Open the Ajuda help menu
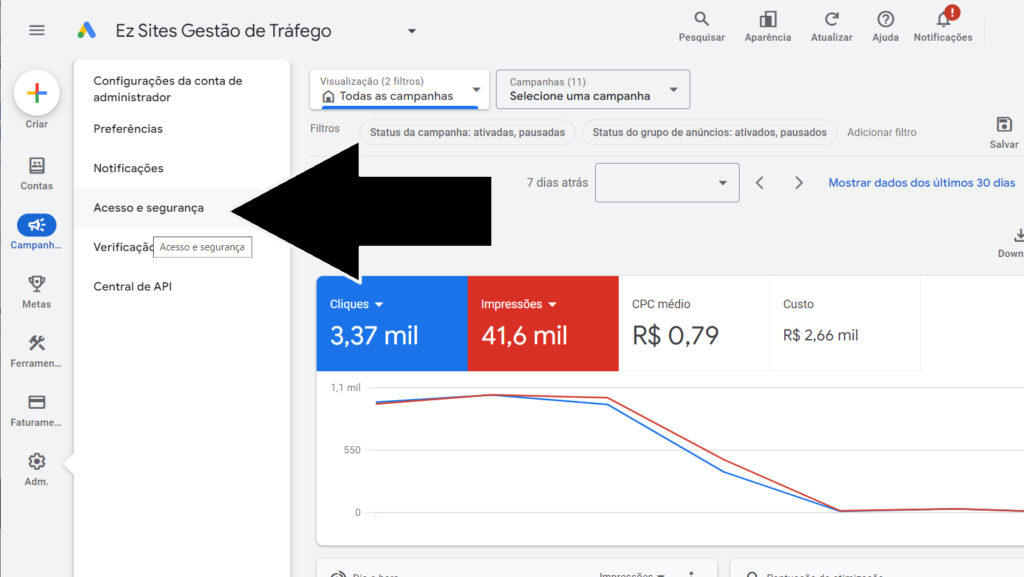Screen dimensions: 1024x577 (x=885, y=27)
